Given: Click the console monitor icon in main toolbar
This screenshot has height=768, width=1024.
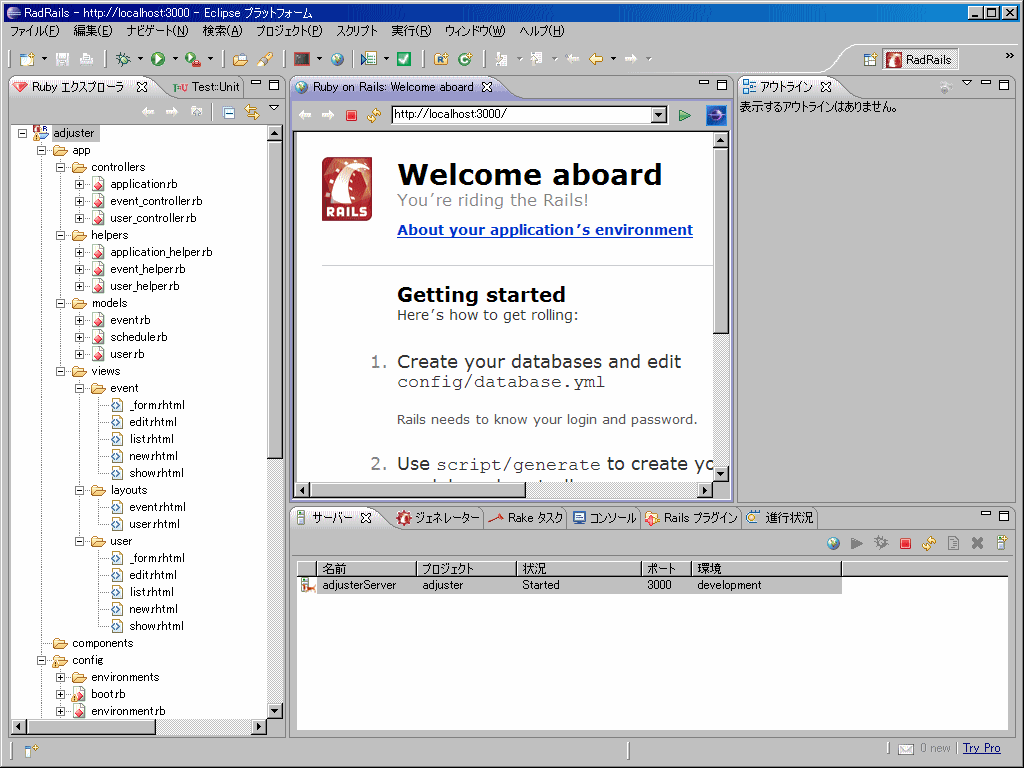Looking at the screenshot, I should [x=302, y=59].
